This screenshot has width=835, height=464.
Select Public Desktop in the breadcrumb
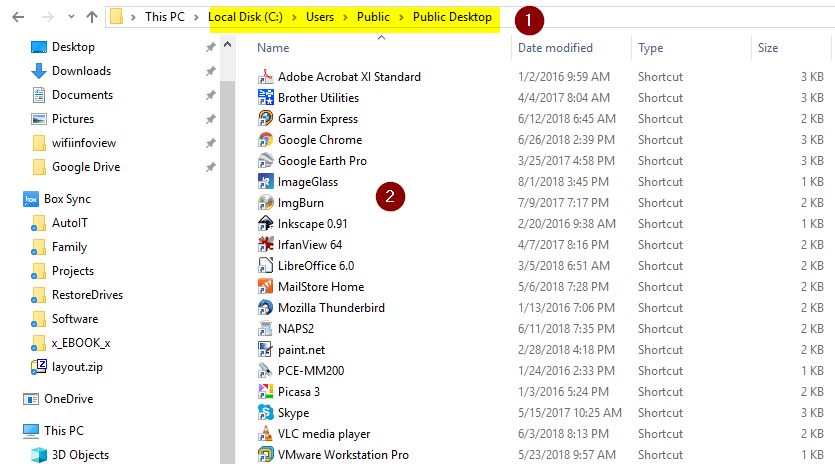pyautogui.click(x=452, y=17)
